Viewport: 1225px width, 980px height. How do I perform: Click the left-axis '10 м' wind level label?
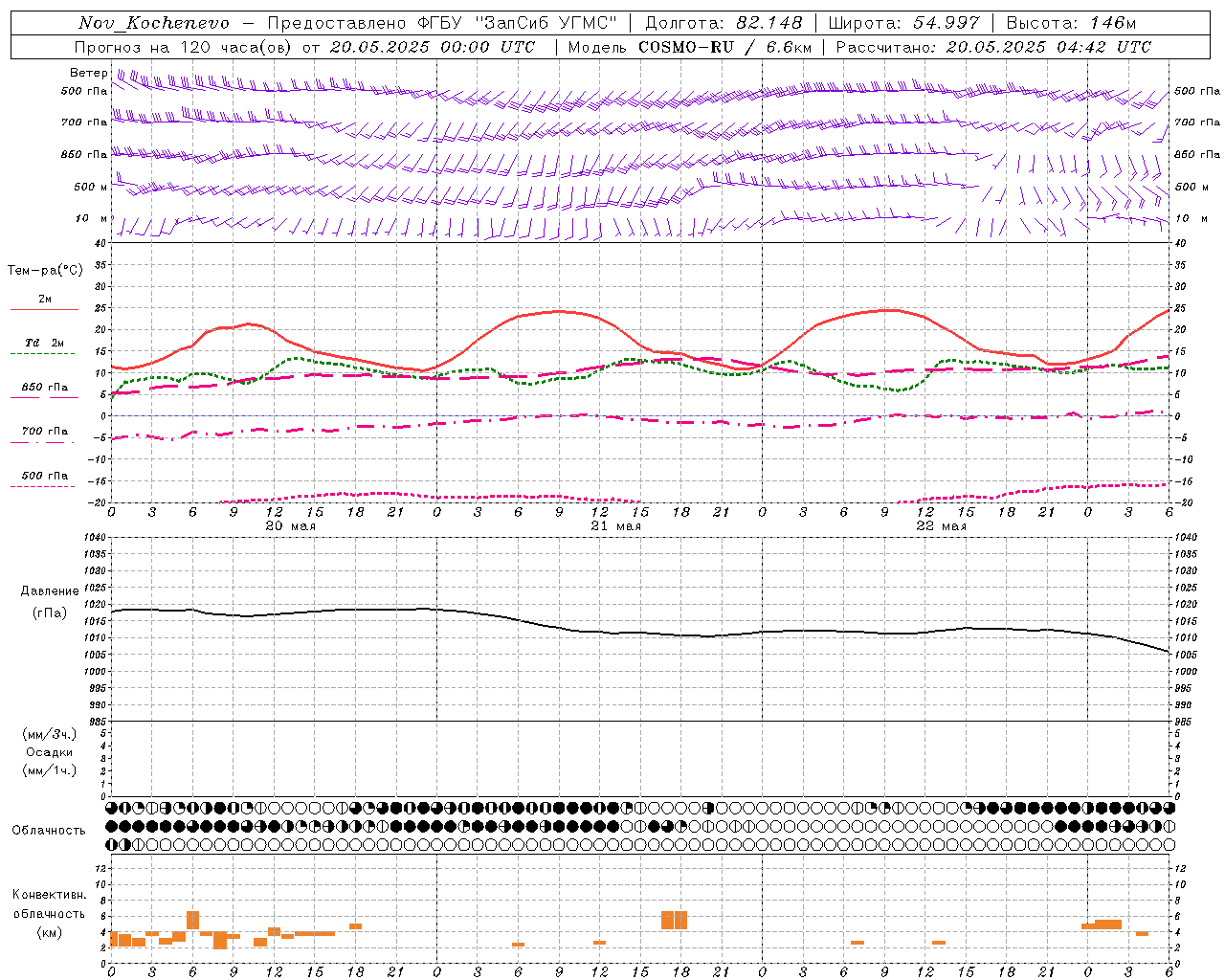[92, 218]
